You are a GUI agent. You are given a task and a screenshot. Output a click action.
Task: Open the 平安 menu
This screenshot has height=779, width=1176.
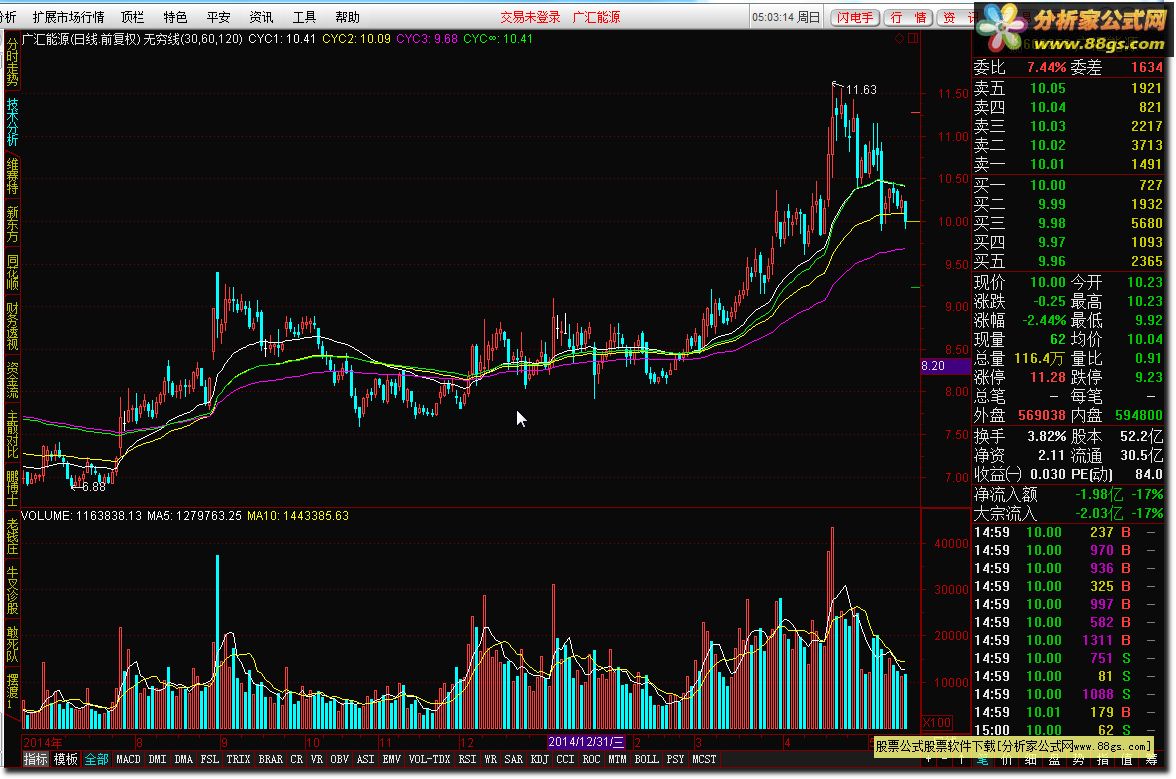(x=218, y=16)
